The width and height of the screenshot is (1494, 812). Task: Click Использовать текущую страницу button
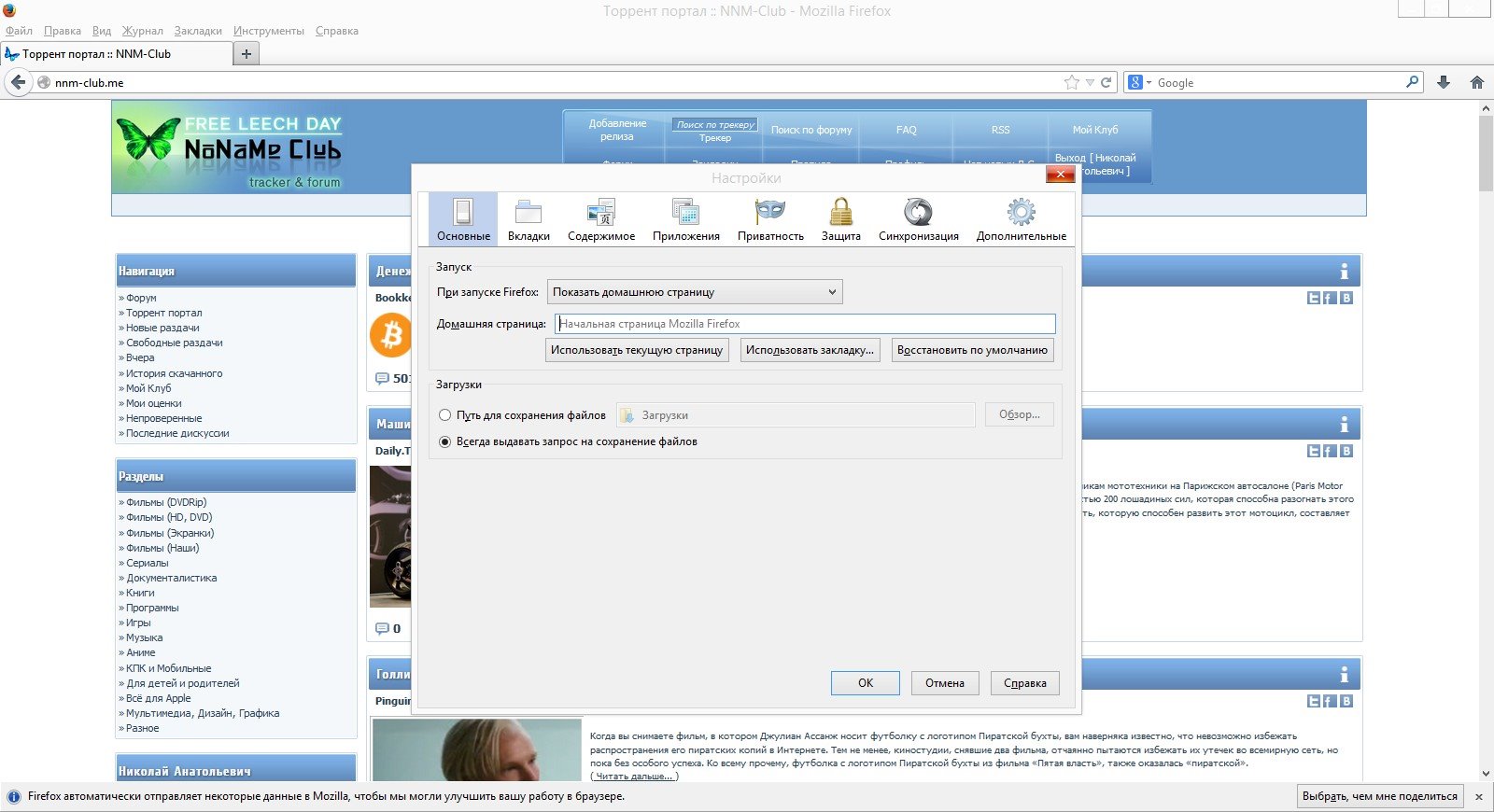coord(637,350)
